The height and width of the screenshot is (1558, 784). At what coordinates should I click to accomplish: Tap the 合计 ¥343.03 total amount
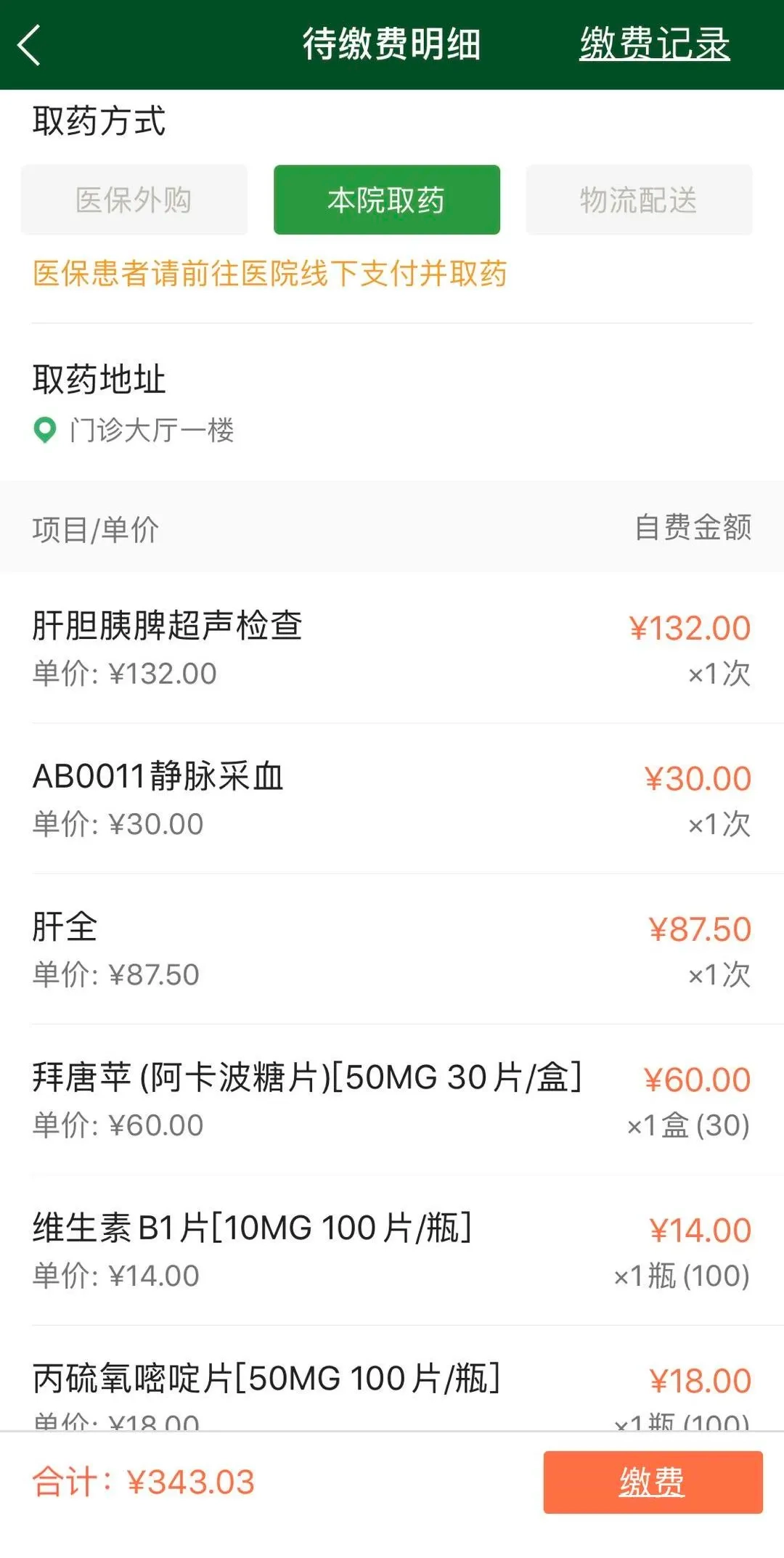[144, 1482]
